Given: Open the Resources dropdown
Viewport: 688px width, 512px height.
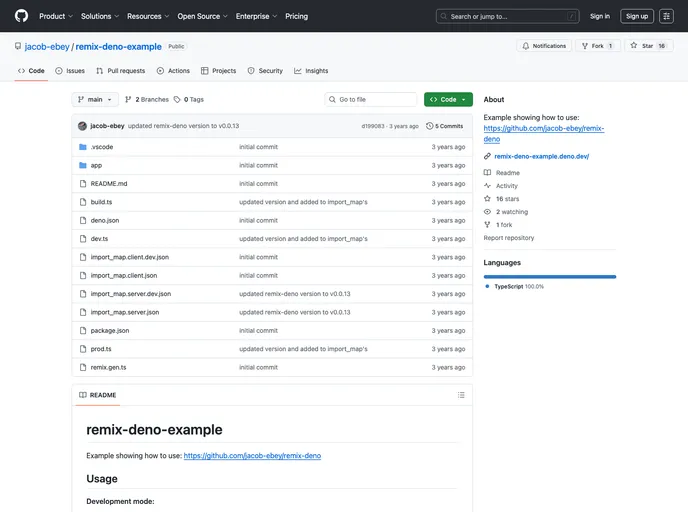Looking at the screenshot, I should [x=148, y=16].
